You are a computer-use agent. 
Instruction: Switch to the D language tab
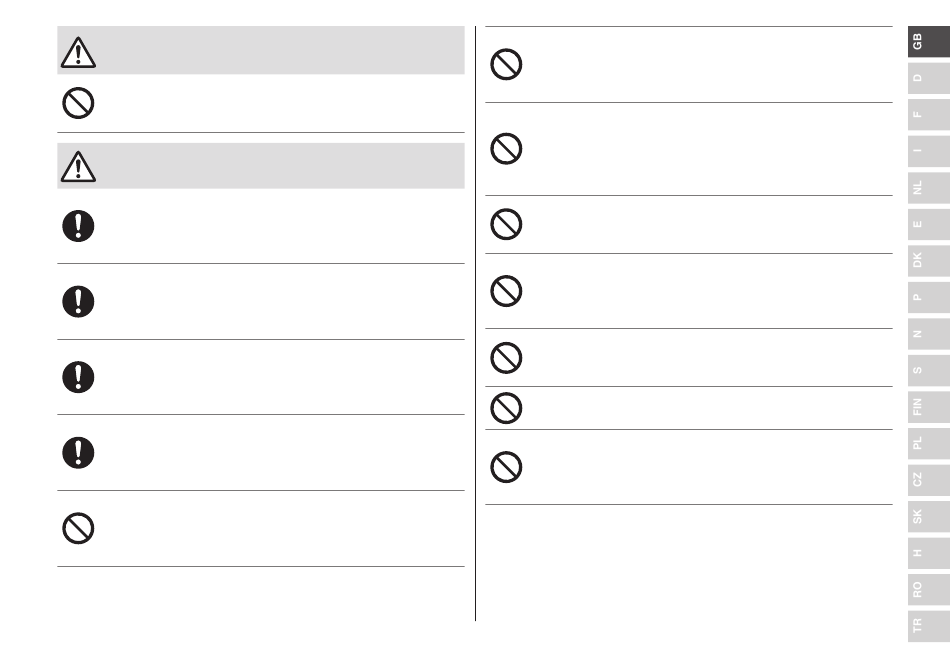point(929,78)
